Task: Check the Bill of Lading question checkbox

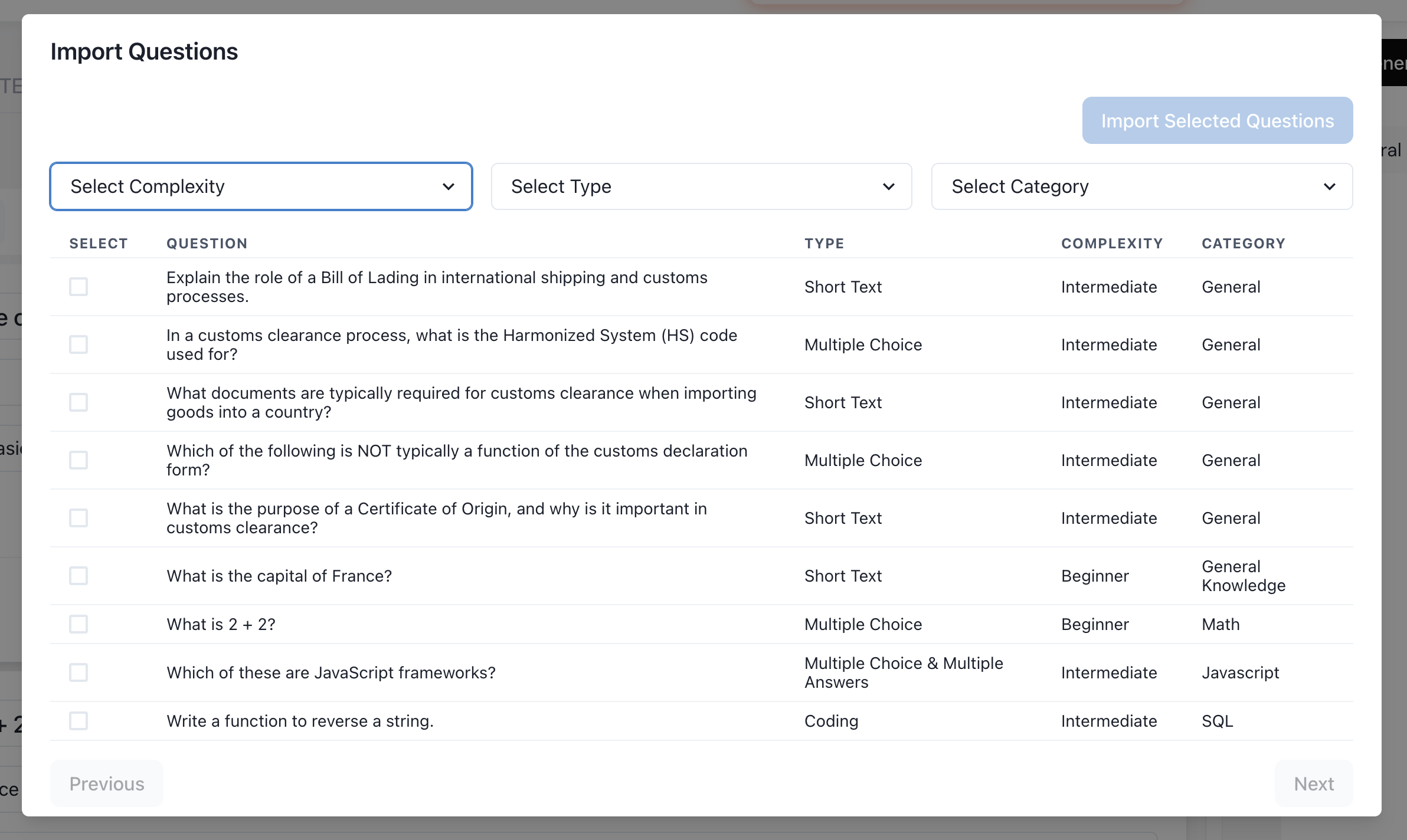Action: (78, 287)
